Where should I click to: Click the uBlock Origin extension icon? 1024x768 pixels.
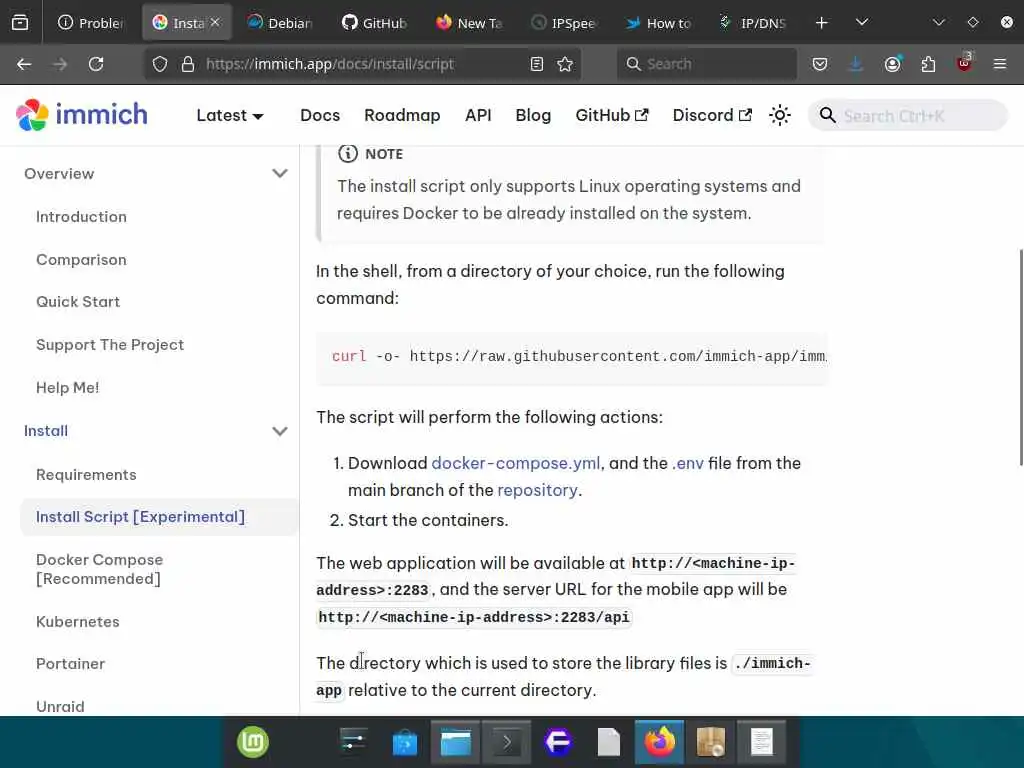[x=964, y=63]
